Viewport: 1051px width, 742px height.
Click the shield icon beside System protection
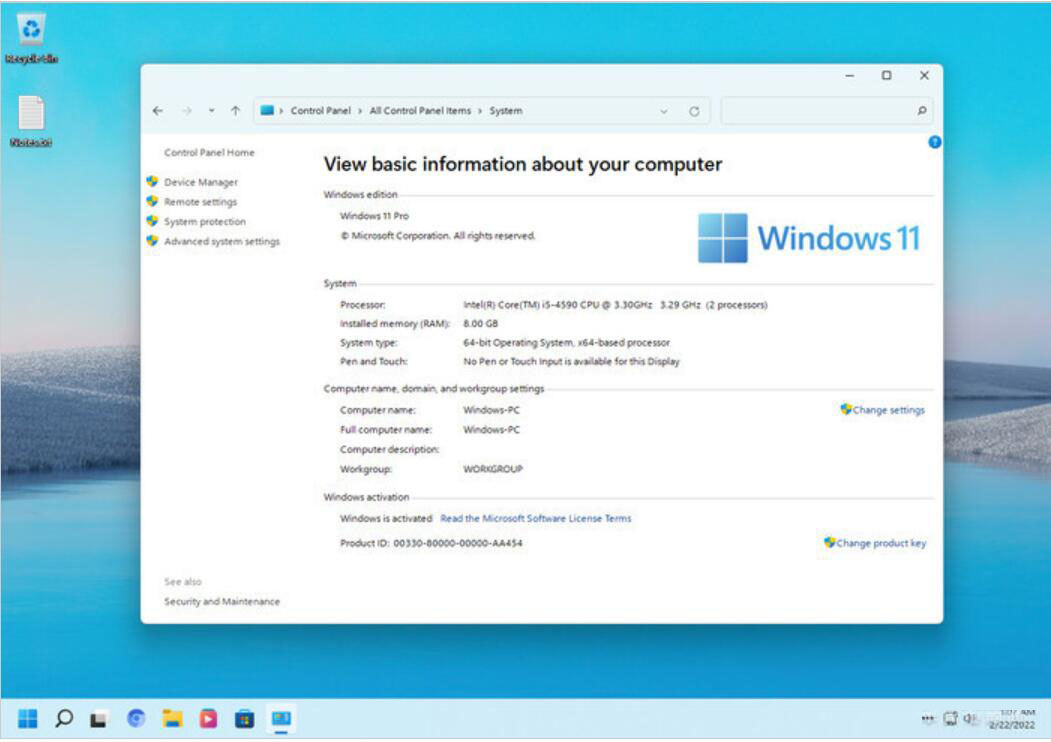[152, 221]
